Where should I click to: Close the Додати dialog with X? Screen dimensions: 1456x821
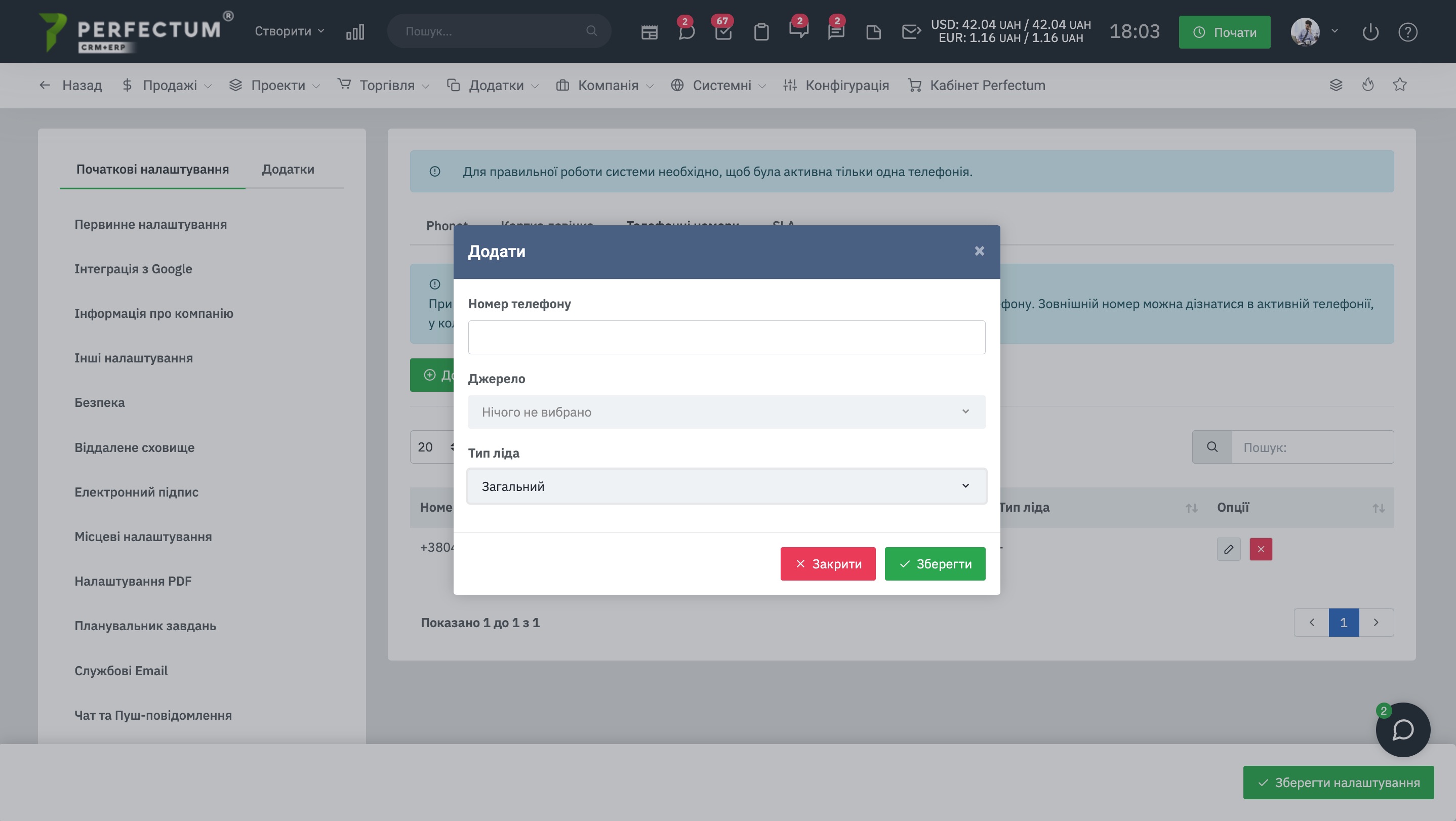[979, 251]
